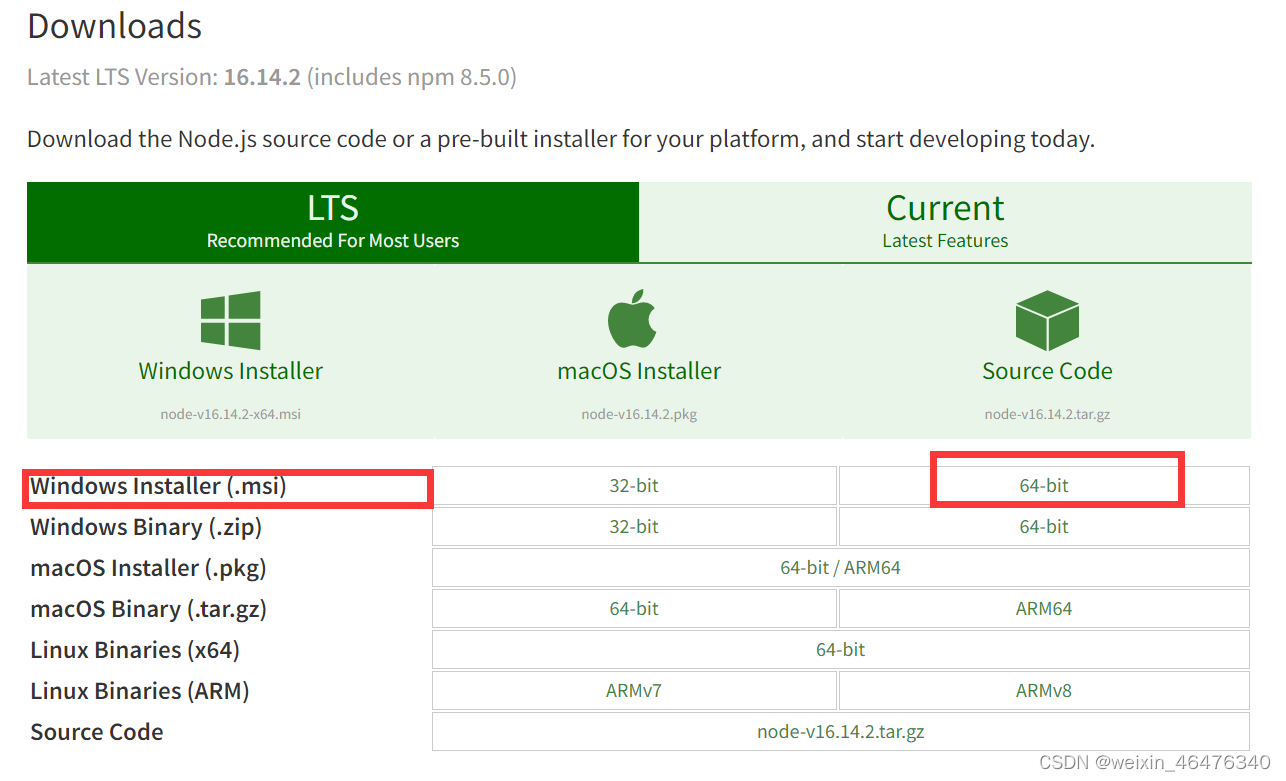Click the node-v16.14.2.pkg filename
This screenshot has height=781, width=1286.
[639, 414]
